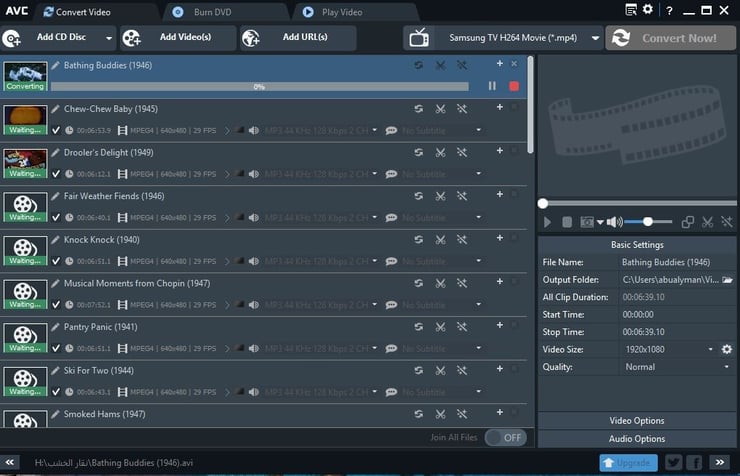Expand the Add CD Disc dropdown arrow
The image size is (740, 476).
(x=109, y=38)
